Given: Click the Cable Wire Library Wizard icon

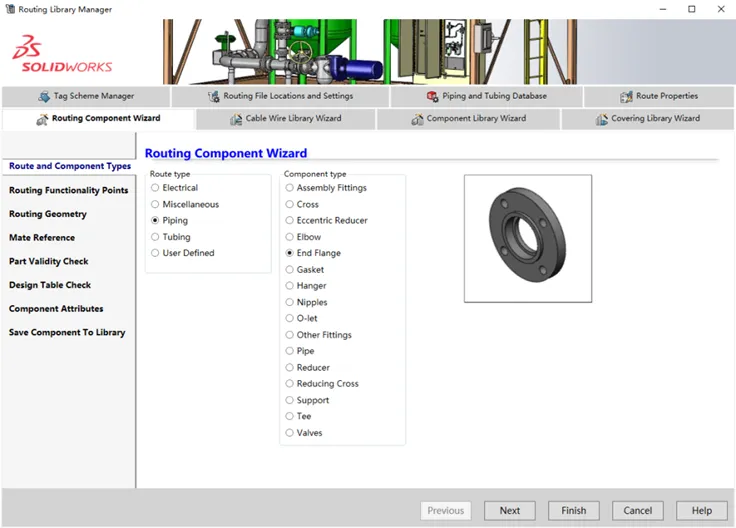Looking at the screenshot, I should click(x=236, y=119).
